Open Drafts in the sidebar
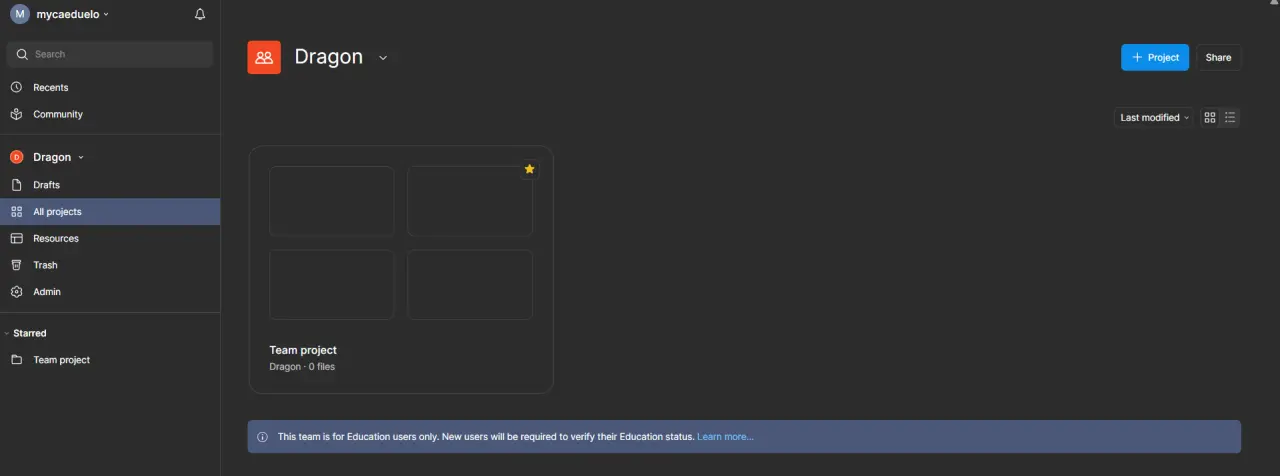The width and height of the screenshot is (1280, 476). (x=110, y=185)
